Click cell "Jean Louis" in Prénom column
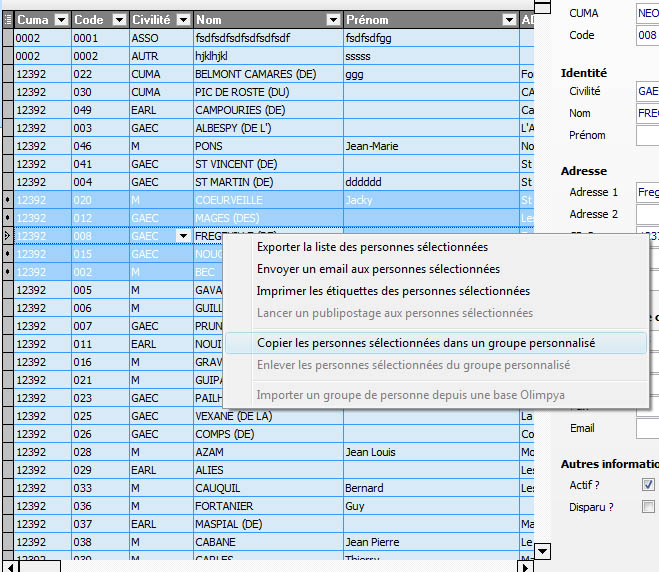 [x=431, y=452]
